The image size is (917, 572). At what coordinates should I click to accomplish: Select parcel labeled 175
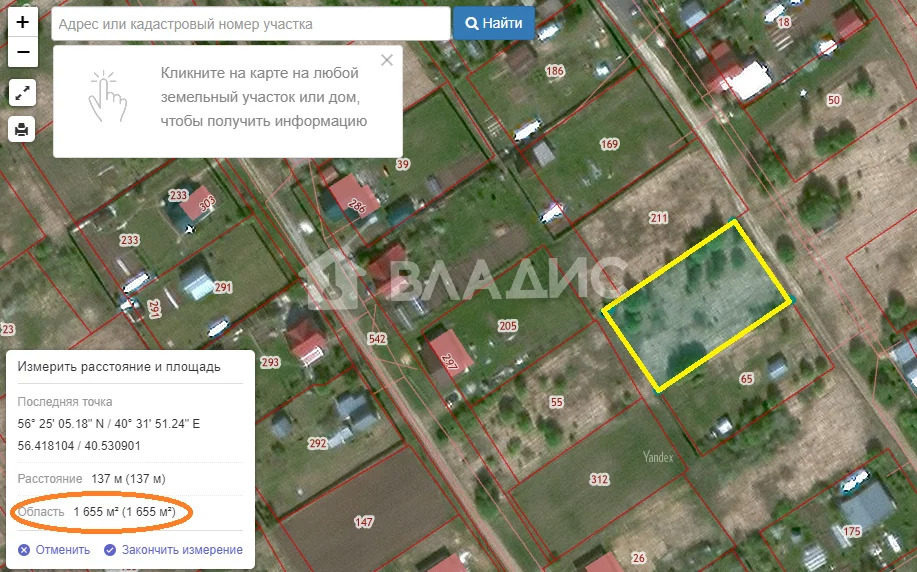point(852,531)
